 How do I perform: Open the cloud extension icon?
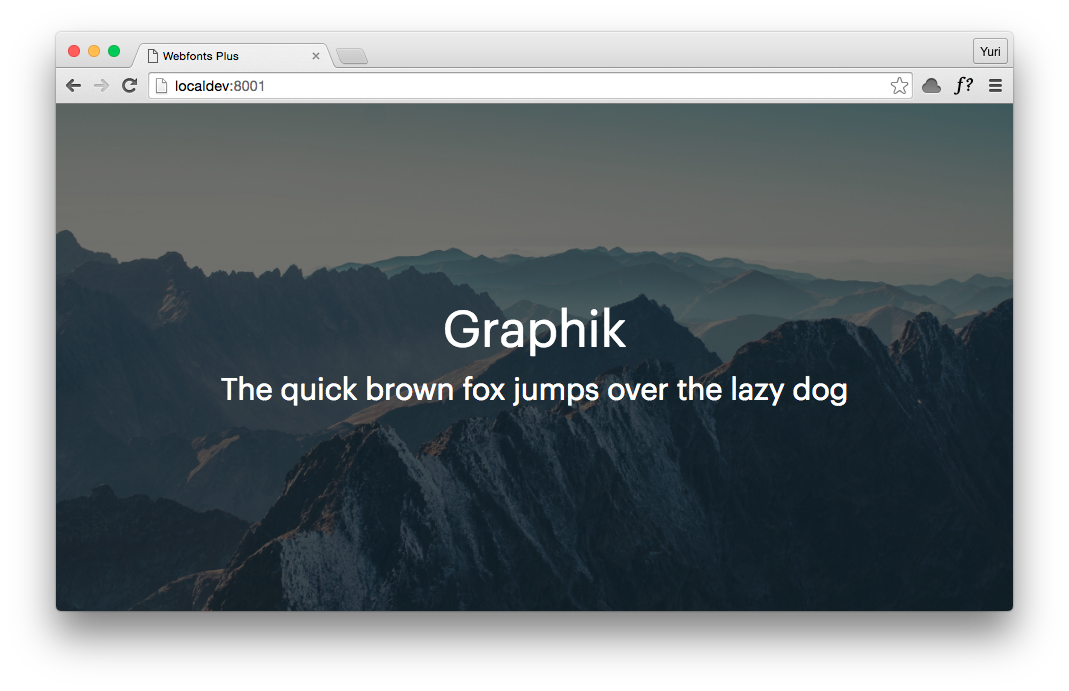(931, 86)
